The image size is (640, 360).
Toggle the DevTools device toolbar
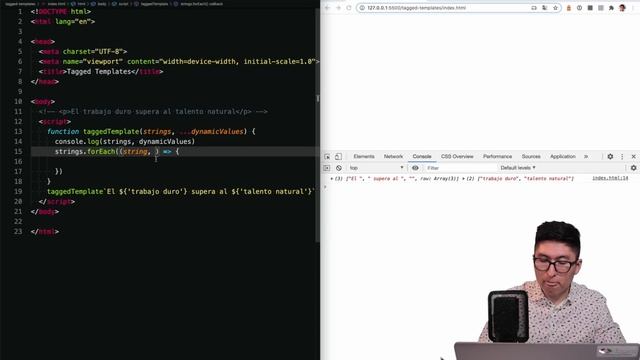tap(338, 157)
